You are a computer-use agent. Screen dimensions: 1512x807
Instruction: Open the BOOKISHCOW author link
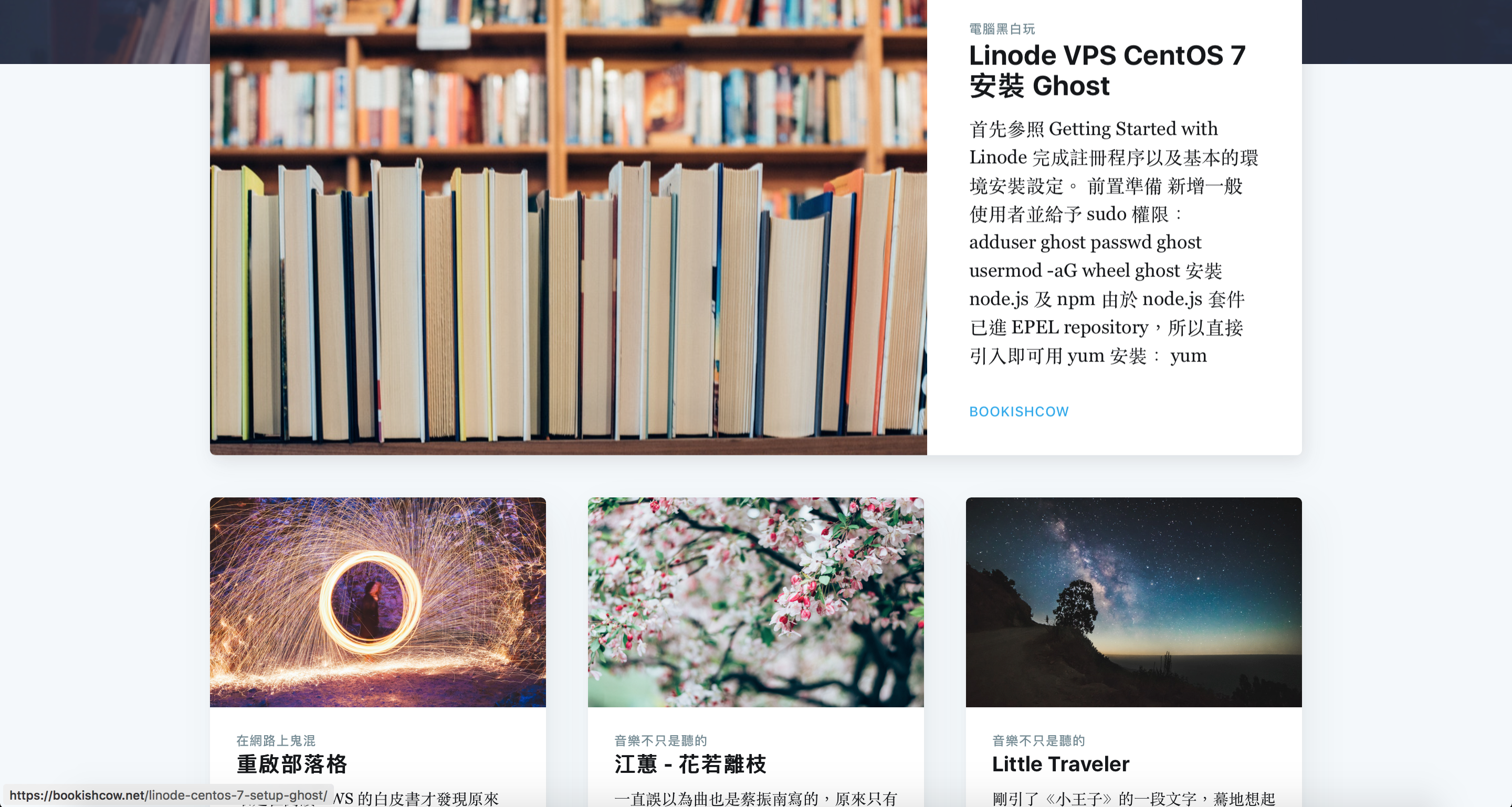click(1019, 412)
